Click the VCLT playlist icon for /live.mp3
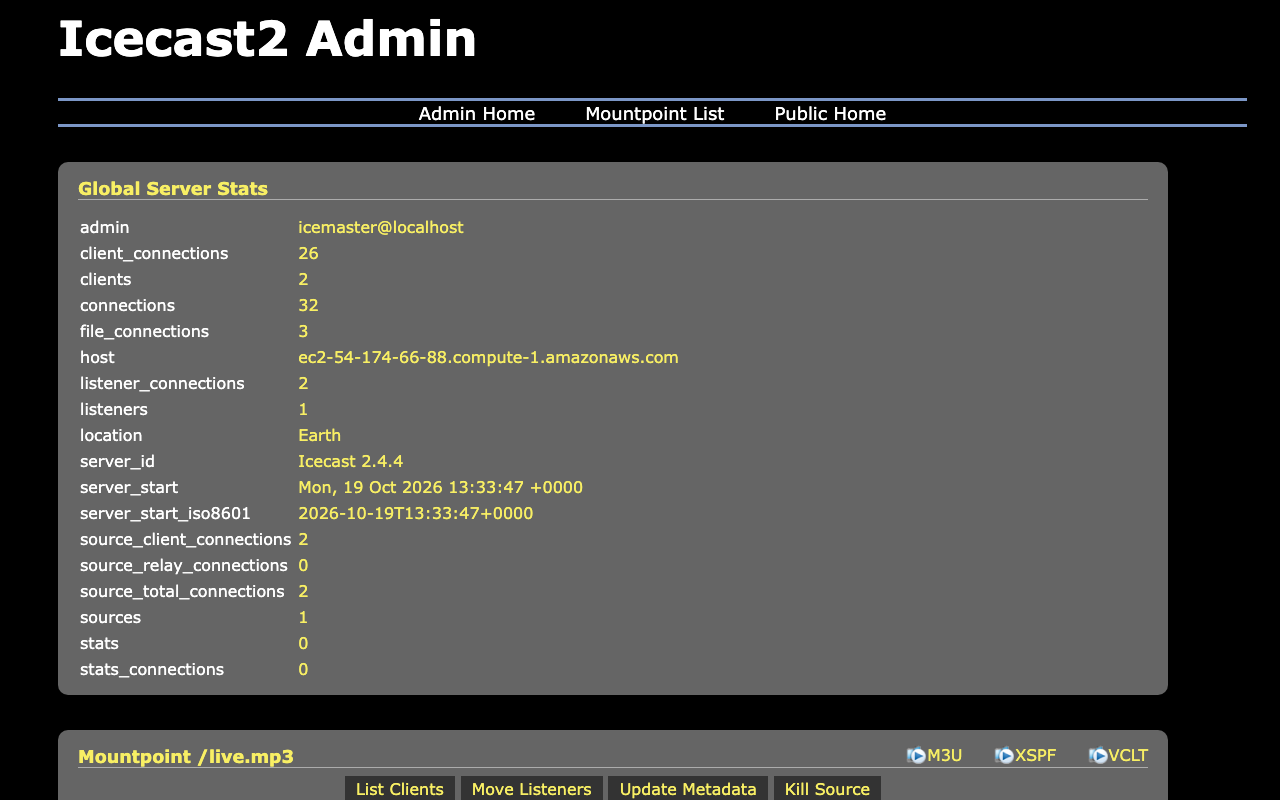This screenshot has width=1280, height=800. coord(1098,756)
